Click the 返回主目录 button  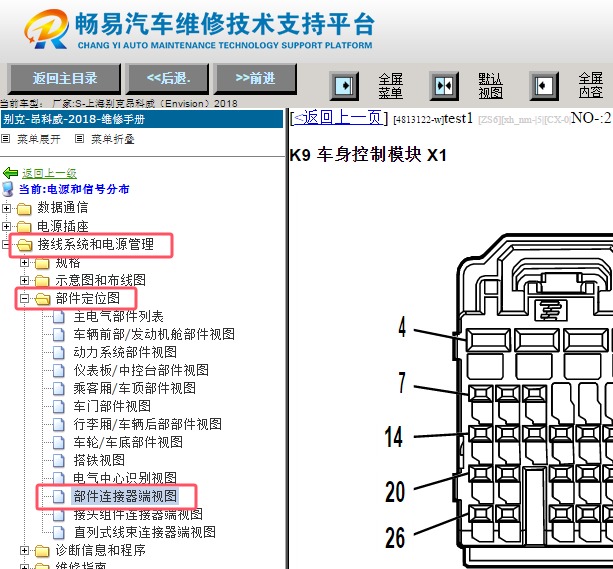(65, 79)
